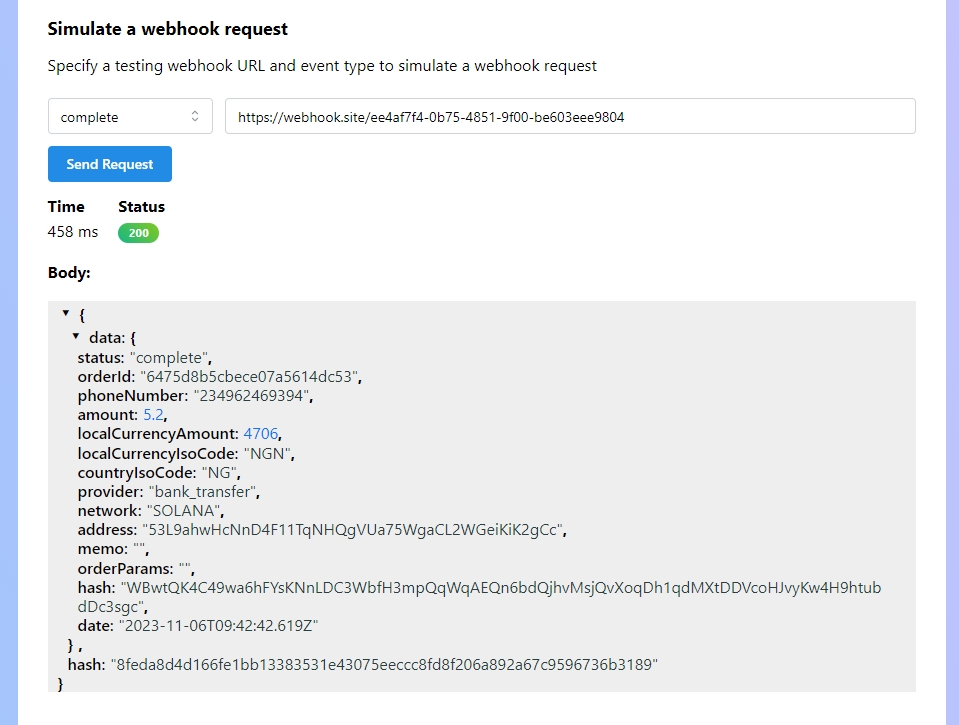959x725 pixels.
Task: Collapse the data object triangle
Action: click(75, 337)
